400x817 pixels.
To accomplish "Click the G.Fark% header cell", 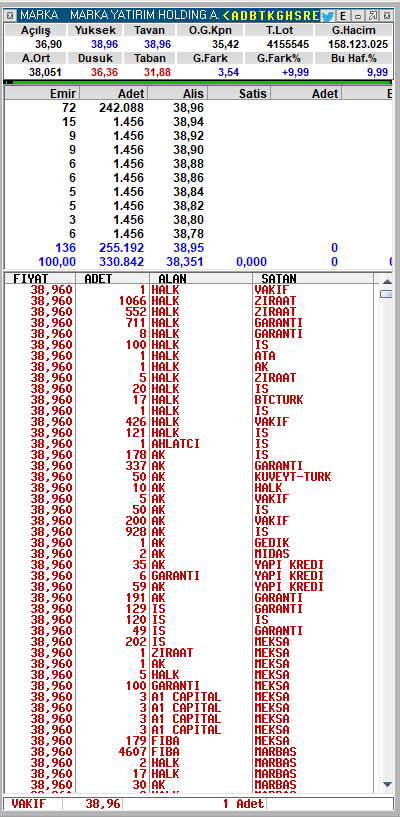I will click(278, 58).
